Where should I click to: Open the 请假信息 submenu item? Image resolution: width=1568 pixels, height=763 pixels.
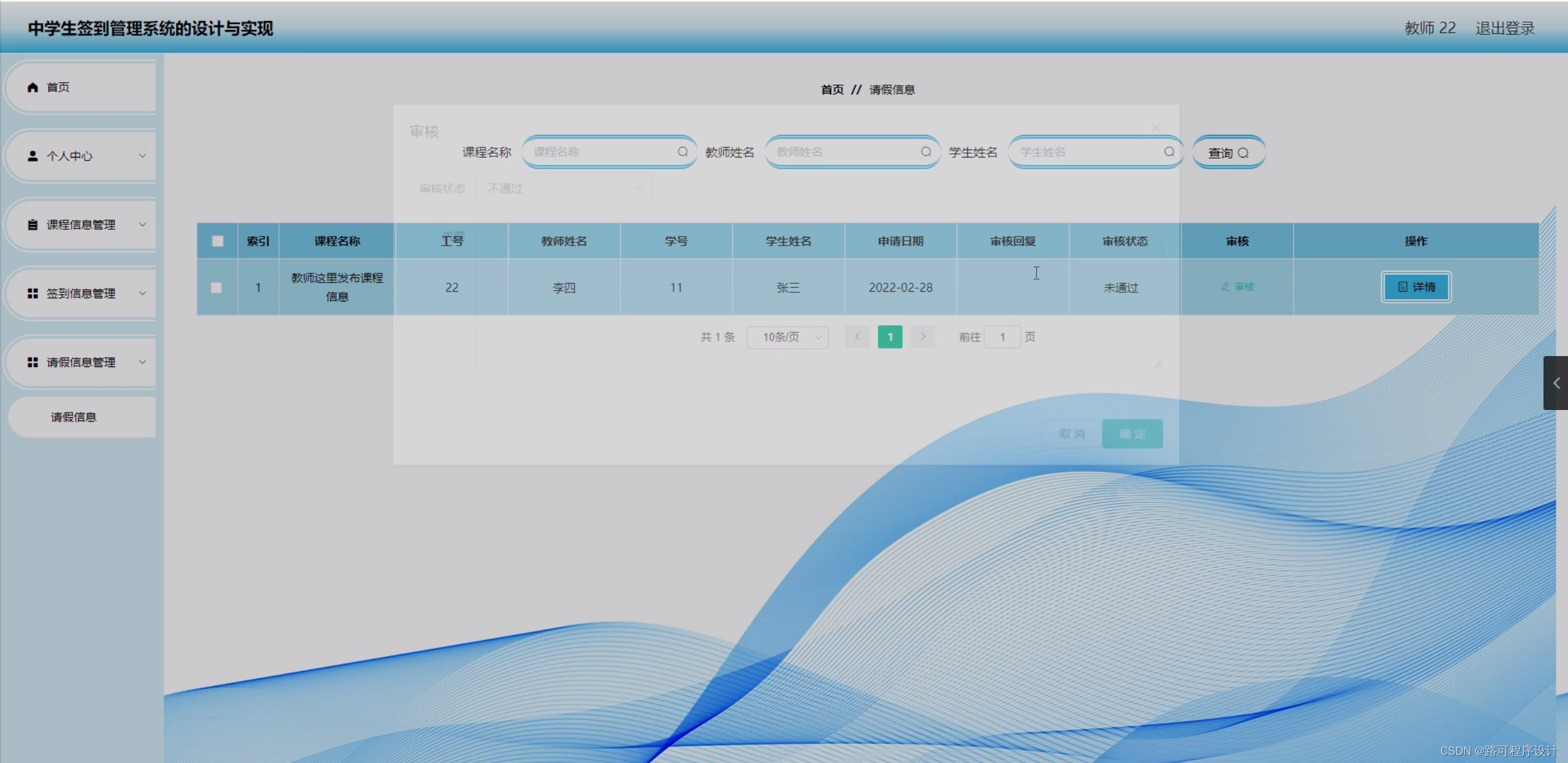[x=74, y=417]
